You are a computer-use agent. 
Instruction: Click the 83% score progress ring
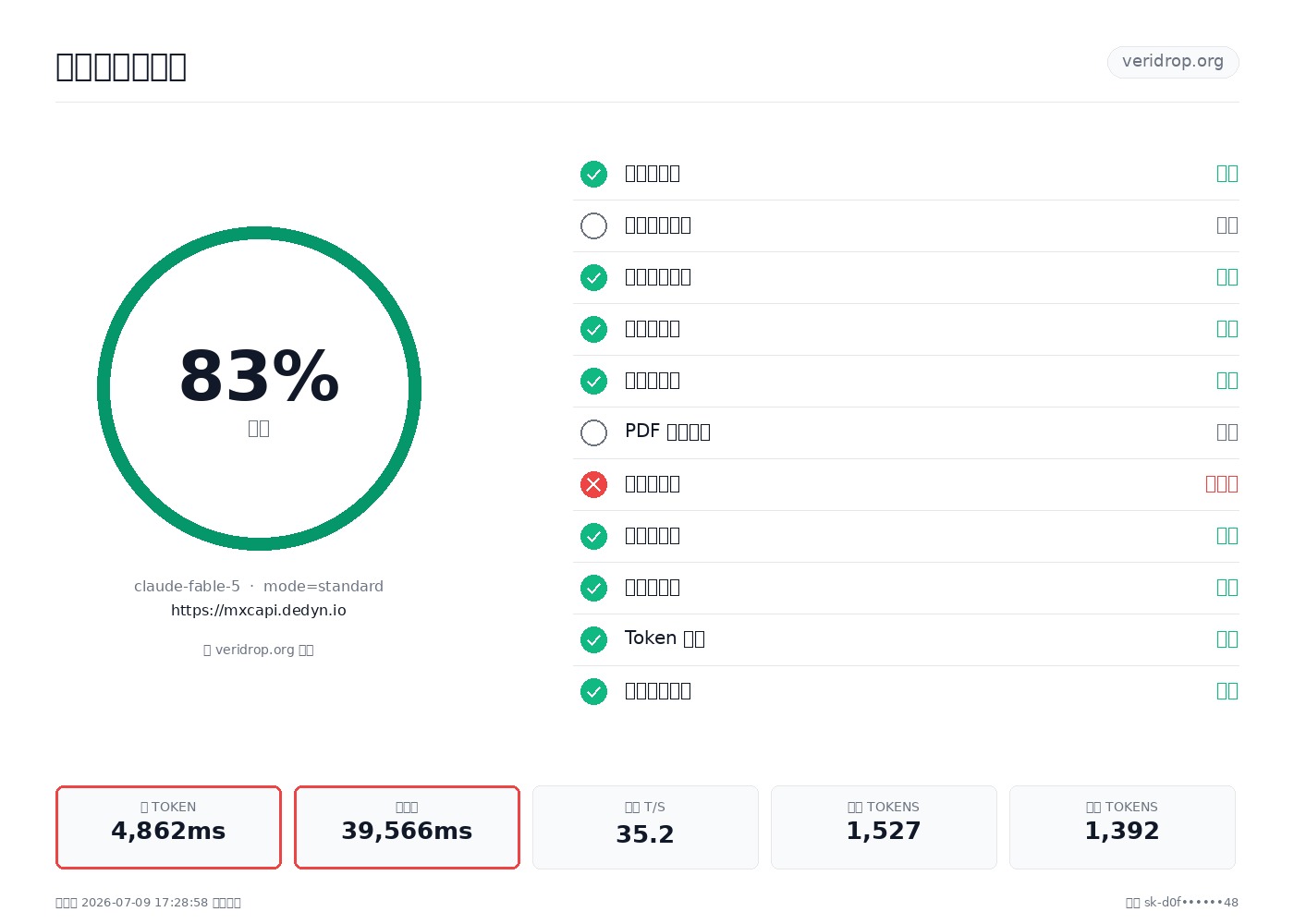coord(259,388)
